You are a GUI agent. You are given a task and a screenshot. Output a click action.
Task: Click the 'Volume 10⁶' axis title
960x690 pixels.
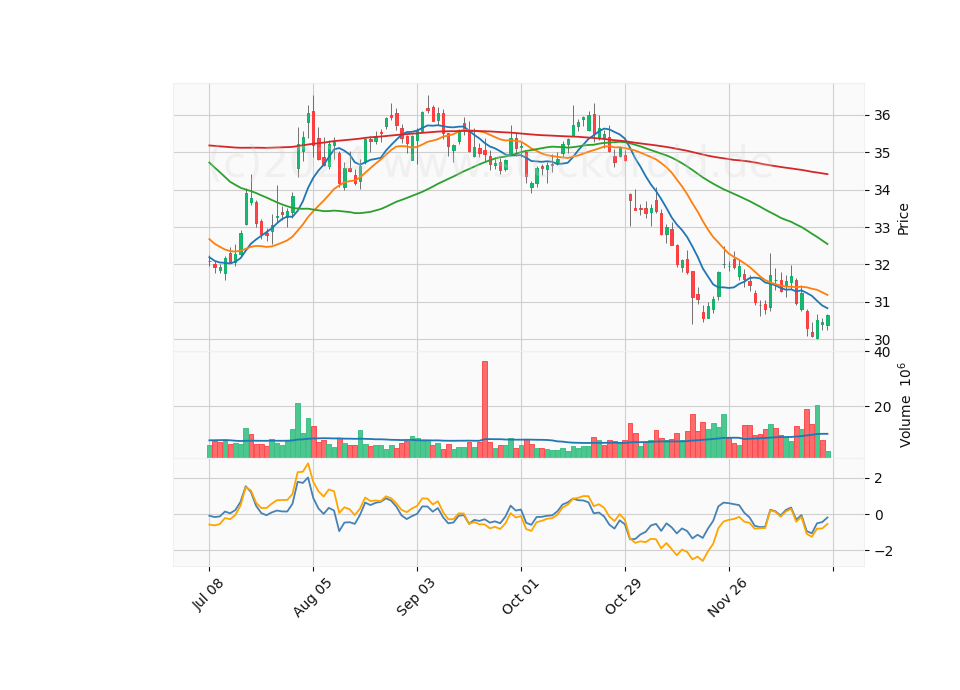(904, 405)
